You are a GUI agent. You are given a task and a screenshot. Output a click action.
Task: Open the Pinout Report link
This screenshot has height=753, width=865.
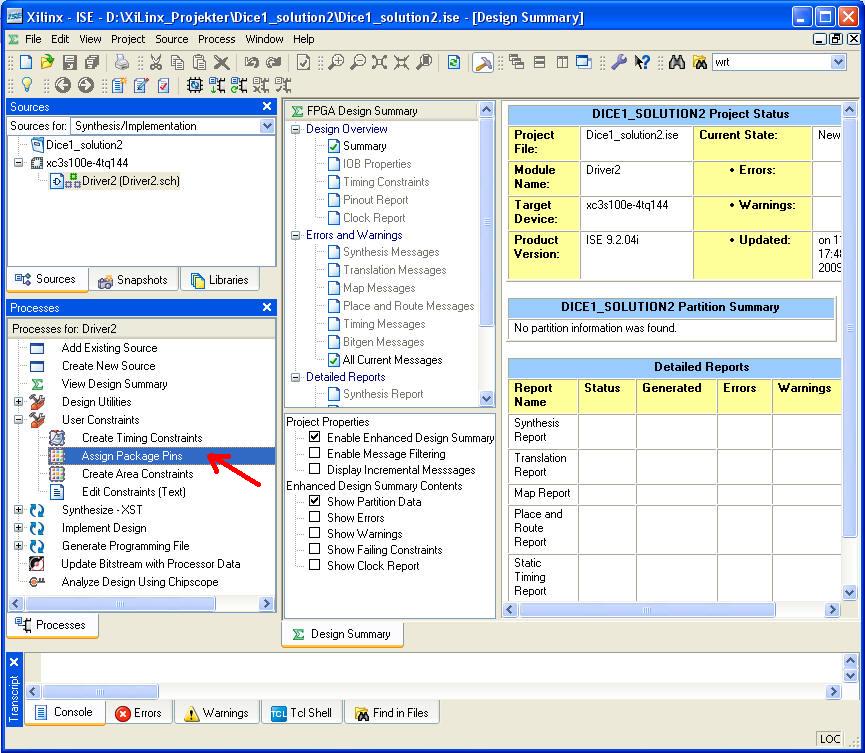coord(376,200)
